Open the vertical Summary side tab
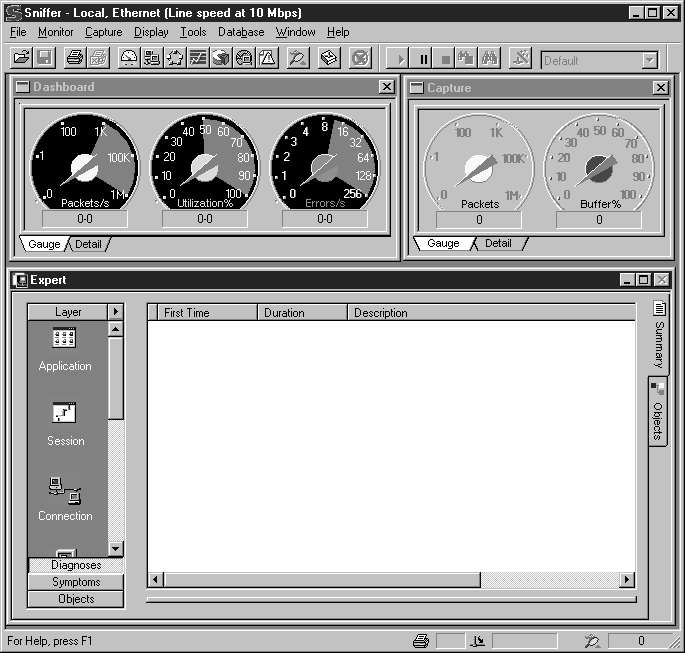The width and height of the screenshot is (685, 653). (659, 334)
